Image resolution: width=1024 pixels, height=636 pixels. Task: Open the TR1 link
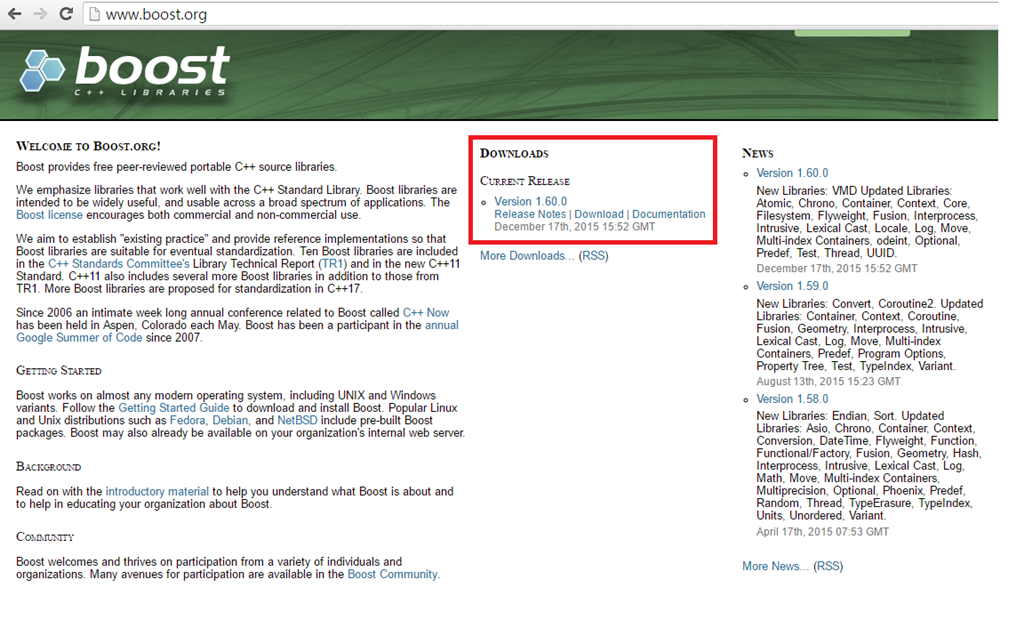pos(333,264)
